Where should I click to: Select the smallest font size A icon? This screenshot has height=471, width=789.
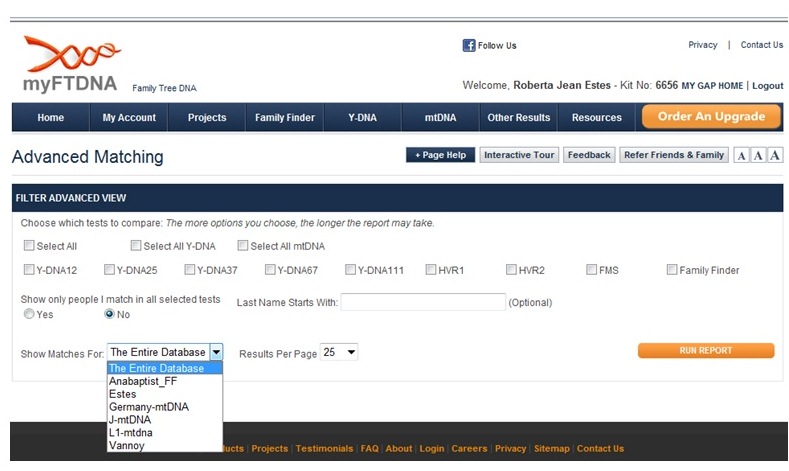(x=741, y=155)
